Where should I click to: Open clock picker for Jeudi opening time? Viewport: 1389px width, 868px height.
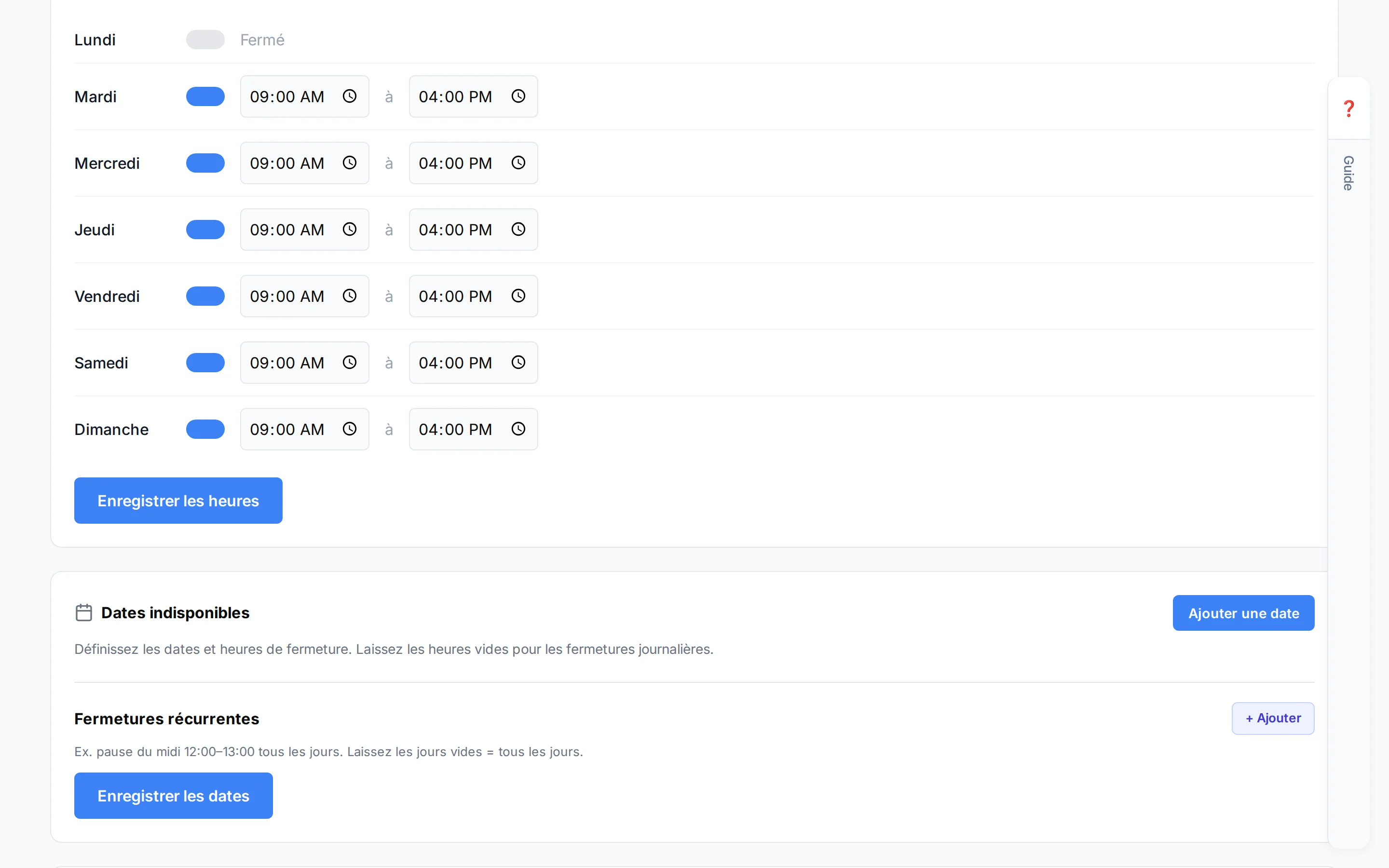pos(350,230)
